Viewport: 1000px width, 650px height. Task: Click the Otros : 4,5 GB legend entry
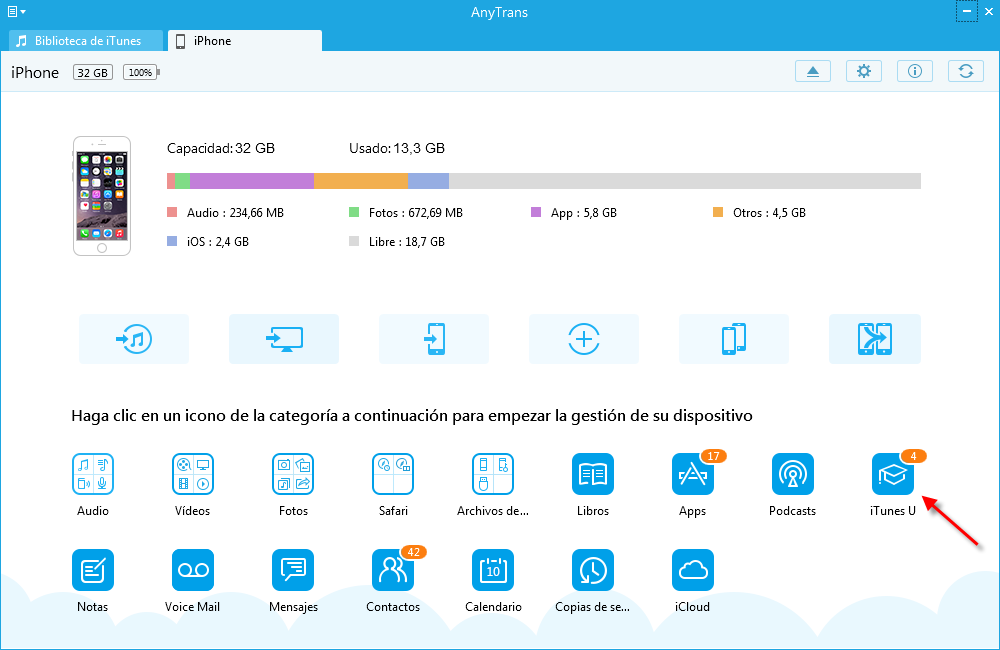[760, 213]
